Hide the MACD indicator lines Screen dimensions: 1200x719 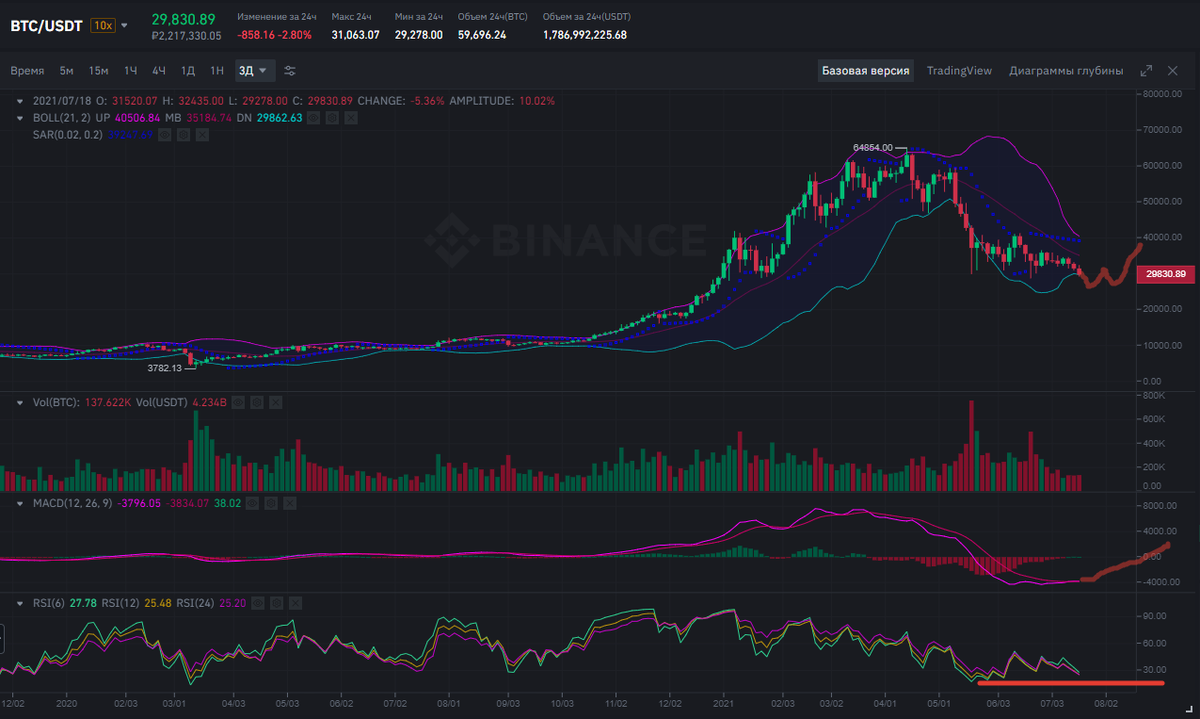[252, 503]
